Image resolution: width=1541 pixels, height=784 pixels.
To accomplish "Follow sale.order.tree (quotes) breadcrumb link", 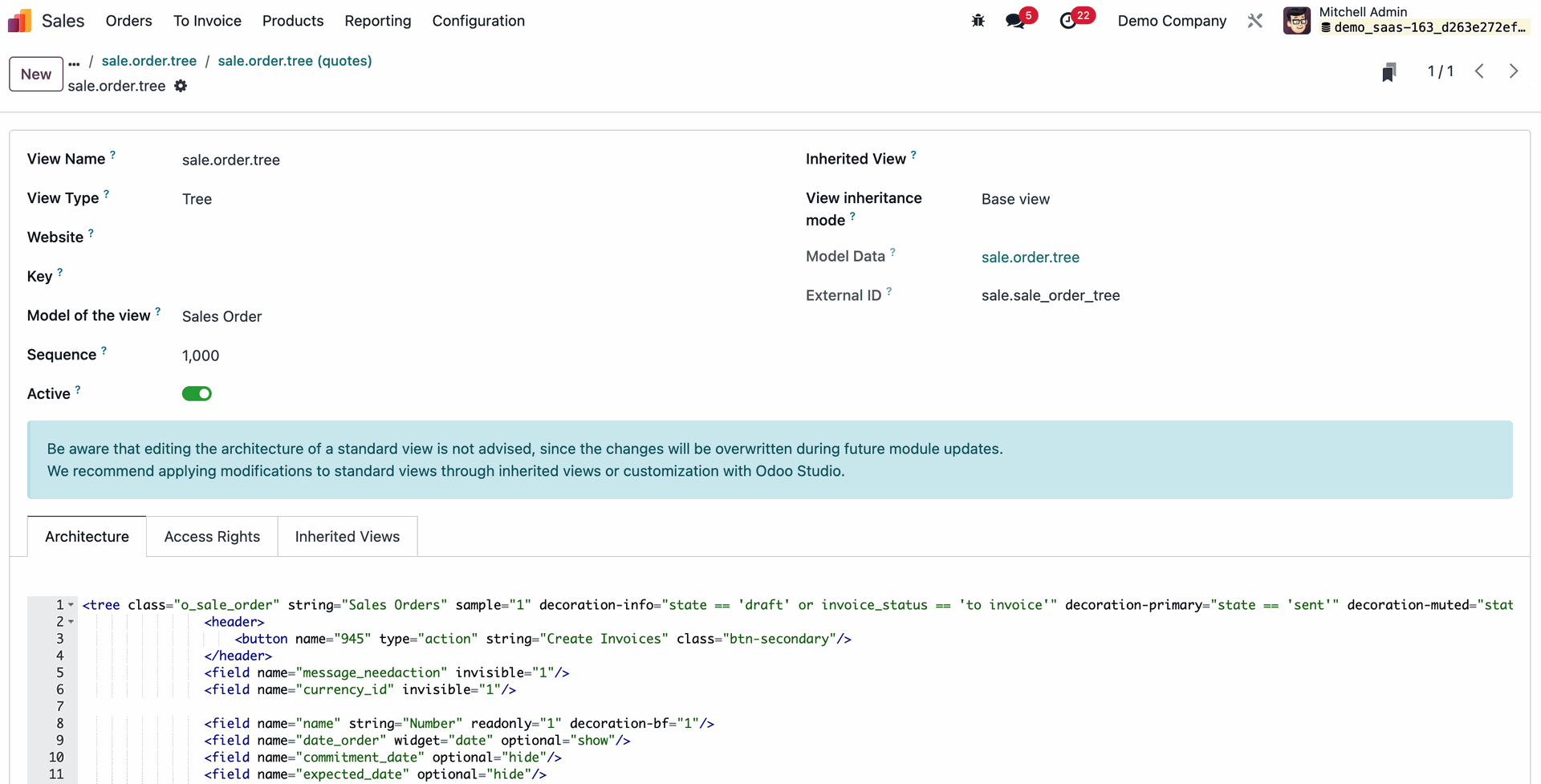I will (295, 61).
